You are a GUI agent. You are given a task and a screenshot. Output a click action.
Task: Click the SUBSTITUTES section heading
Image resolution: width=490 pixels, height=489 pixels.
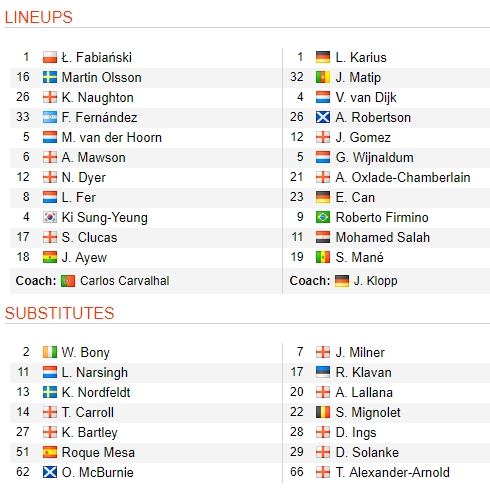pos(60,313)
